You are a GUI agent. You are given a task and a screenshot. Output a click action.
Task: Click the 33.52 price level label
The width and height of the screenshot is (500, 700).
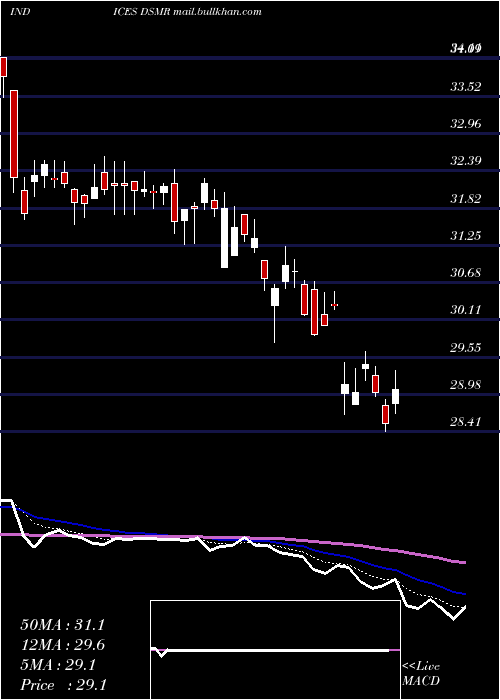tap(466, 86)
